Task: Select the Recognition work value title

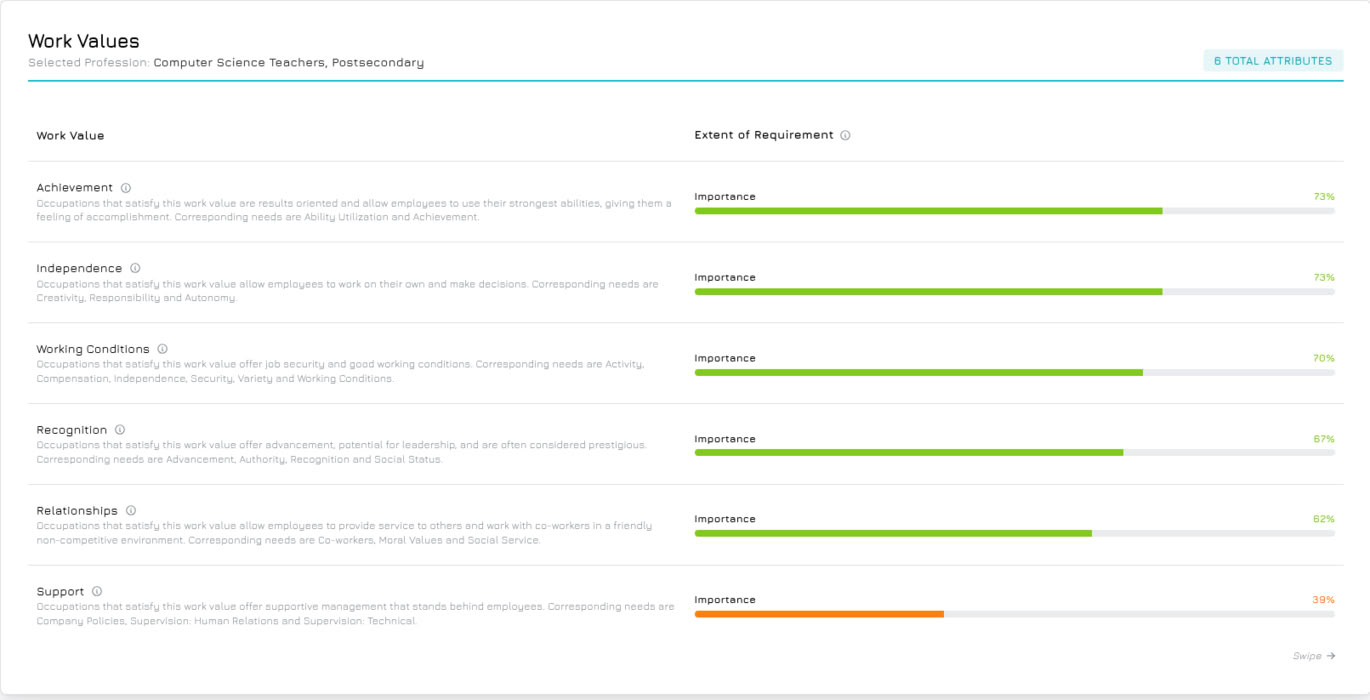Action: click(x=71, y=430)
